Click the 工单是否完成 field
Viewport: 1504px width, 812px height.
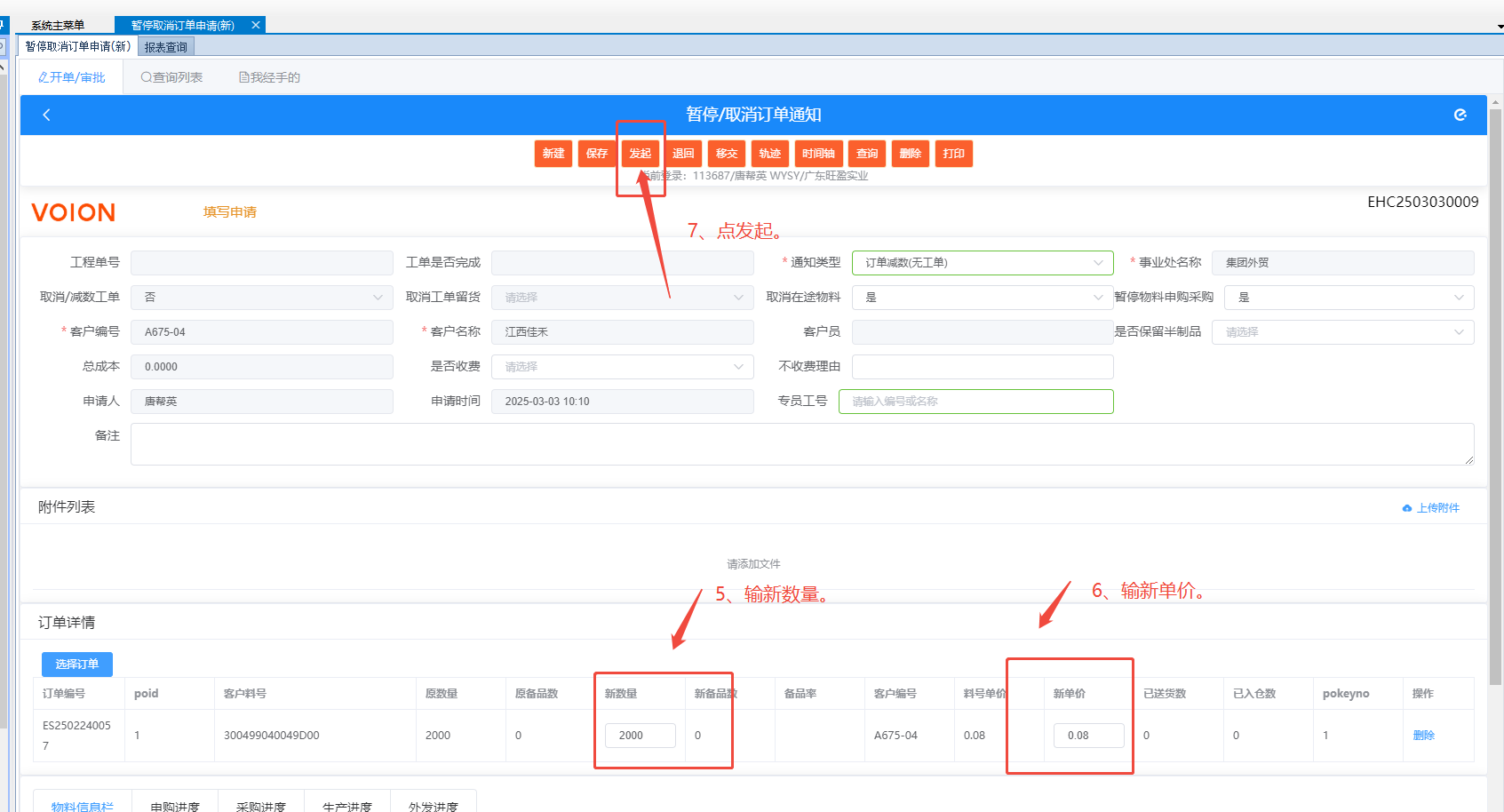pos(623,263)
